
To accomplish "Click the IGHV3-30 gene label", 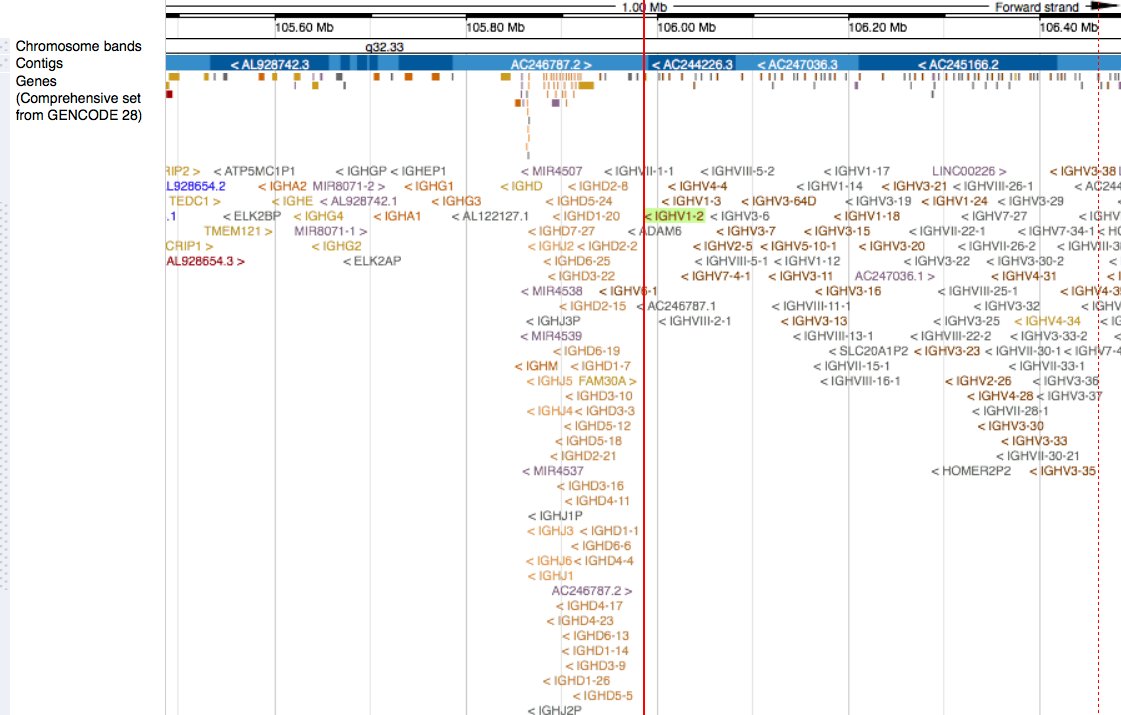I will pyautogui.click(x=1011, y=426).
